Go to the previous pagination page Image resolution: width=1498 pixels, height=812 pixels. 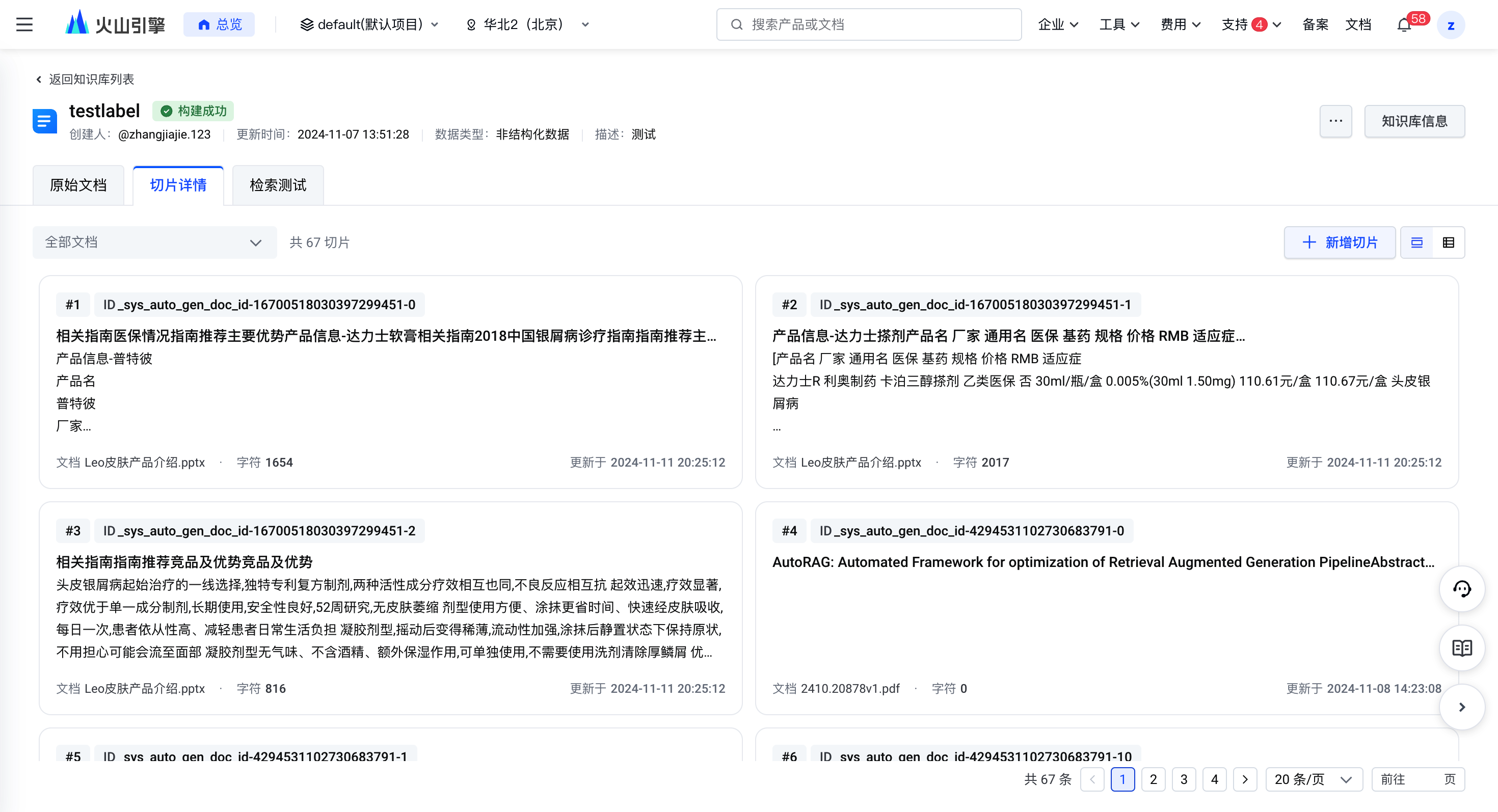point(1092,779)
